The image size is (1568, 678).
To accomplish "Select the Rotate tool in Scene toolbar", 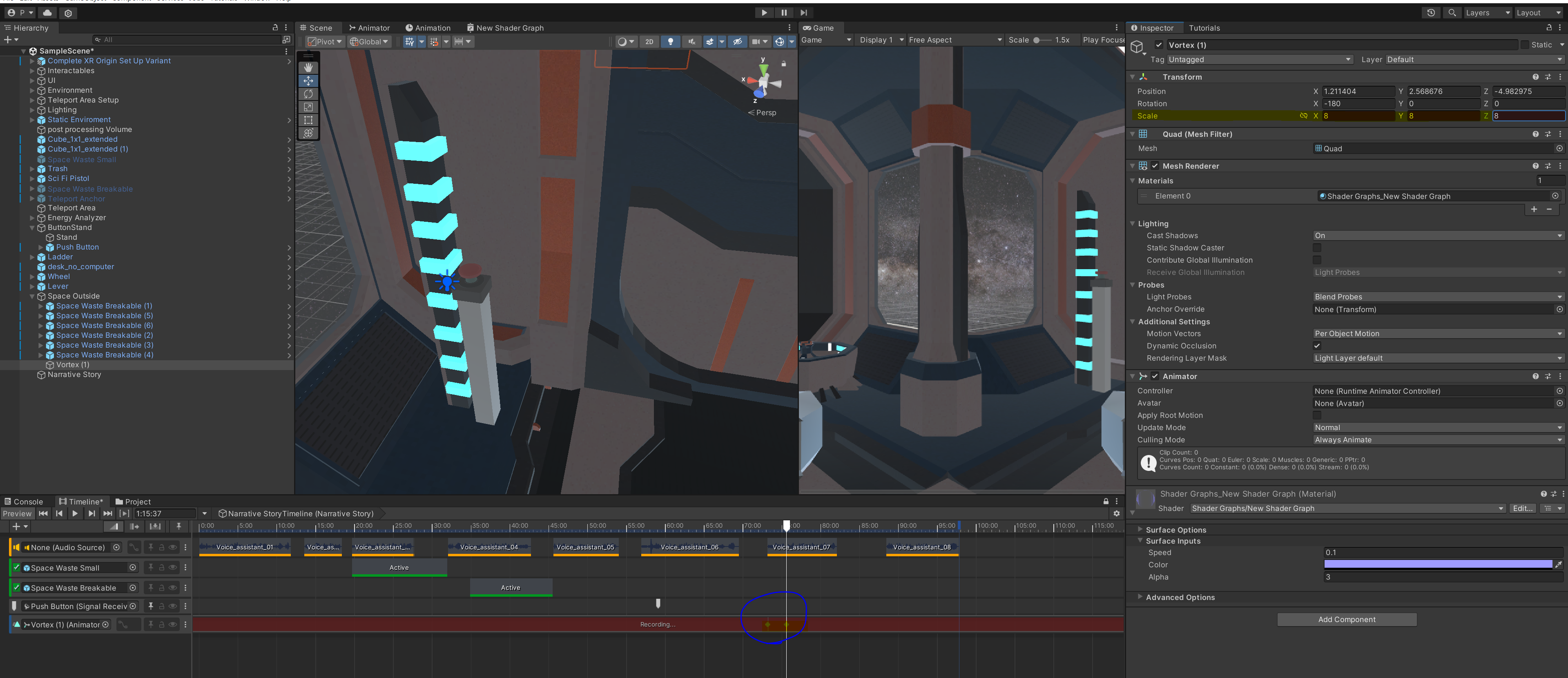I will [x=308, y=94].
